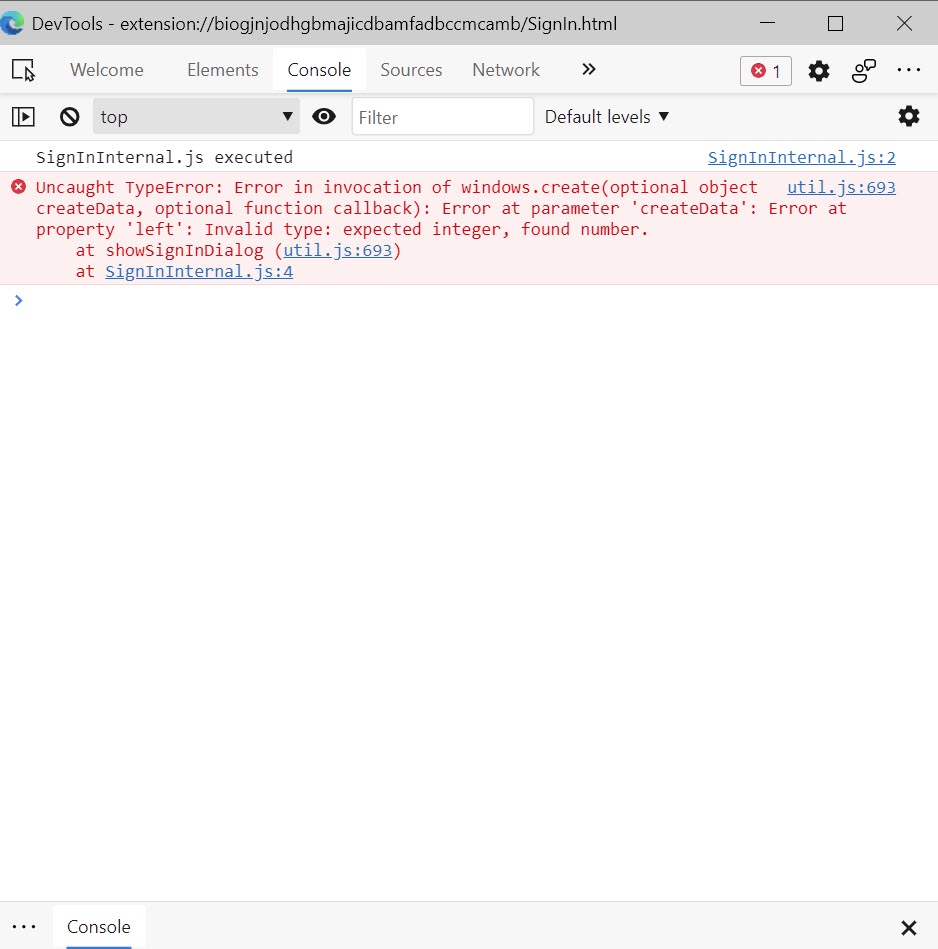Open the customize and control DevTools menu
This screenshot has width=938, height=949.
tap(908, 71)
